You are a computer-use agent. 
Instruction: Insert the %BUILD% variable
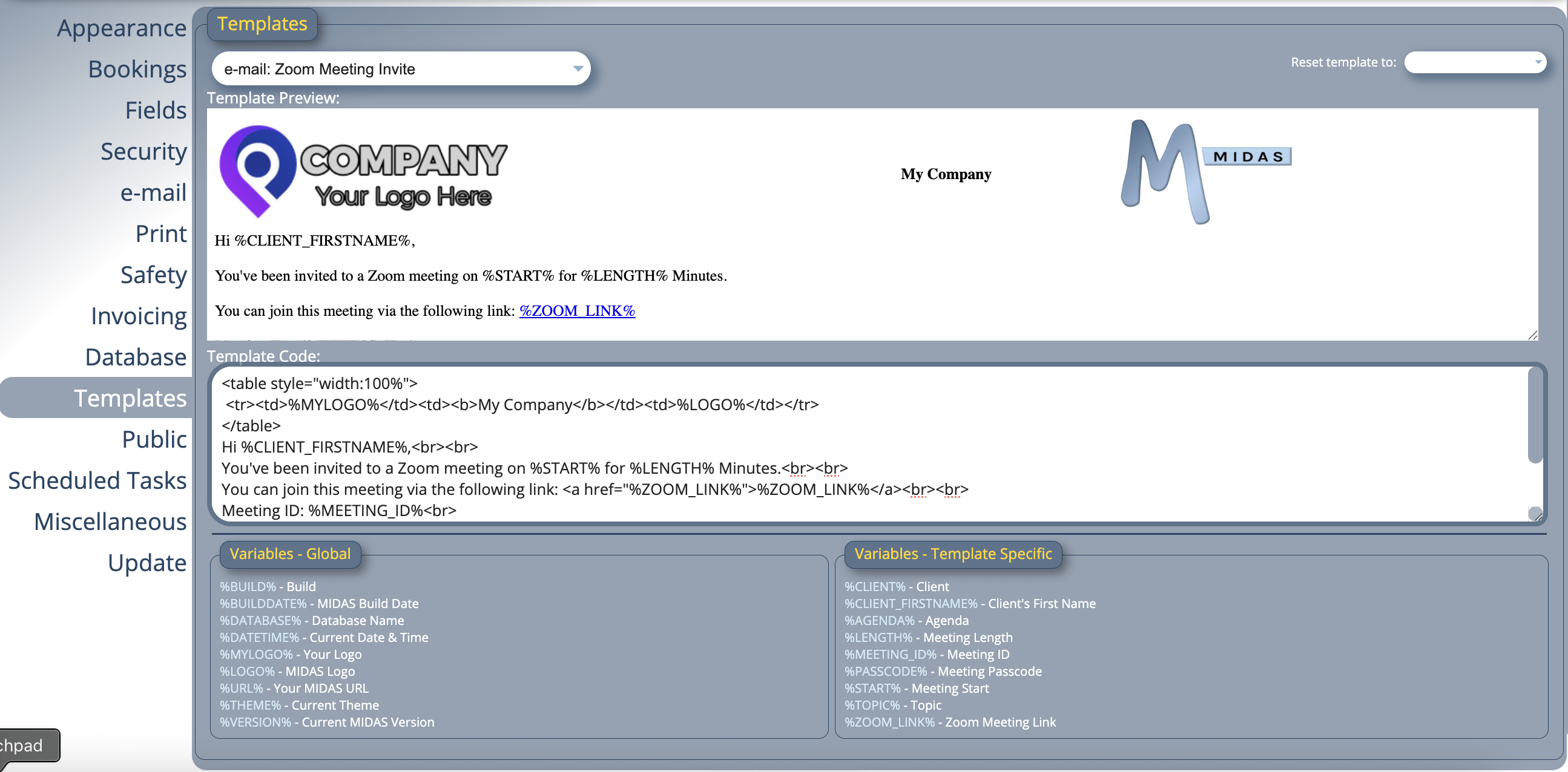pyautogui.click(x=248, y=586)
